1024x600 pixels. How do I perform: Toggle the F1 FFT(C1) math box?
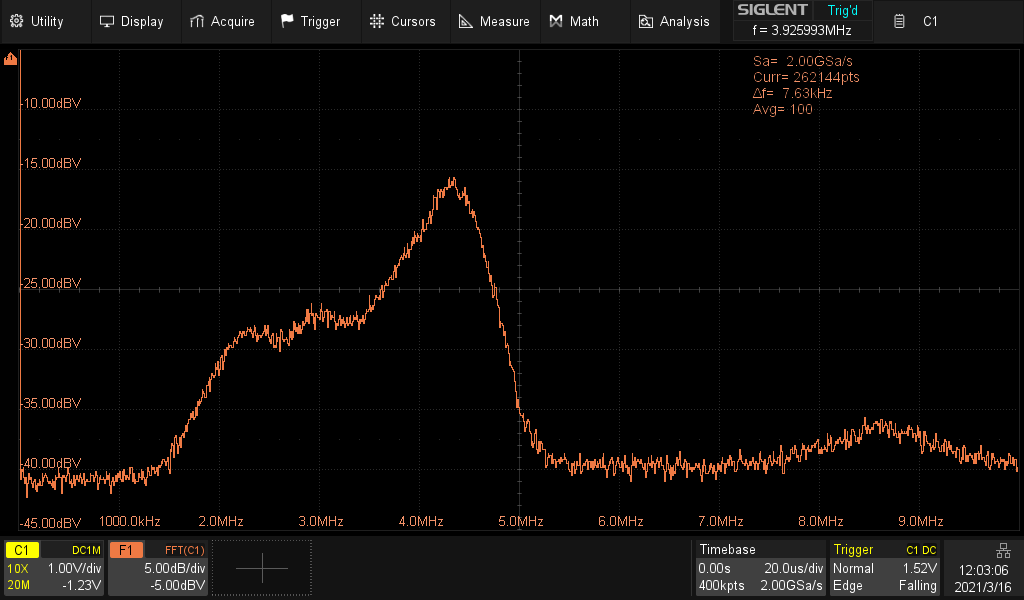(x=158, y=567)
